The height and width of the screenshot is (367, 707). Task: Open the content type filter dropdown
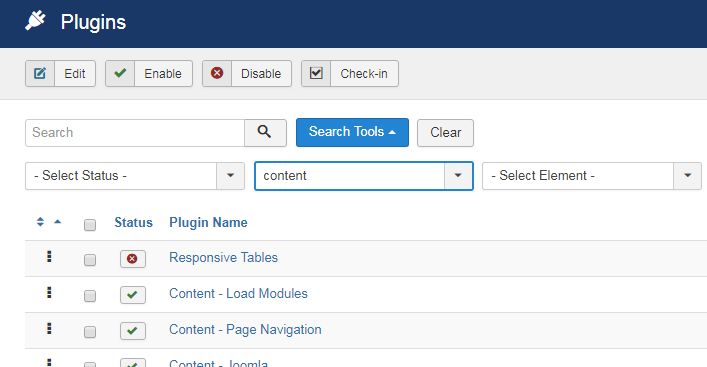[x=364, y=176]
